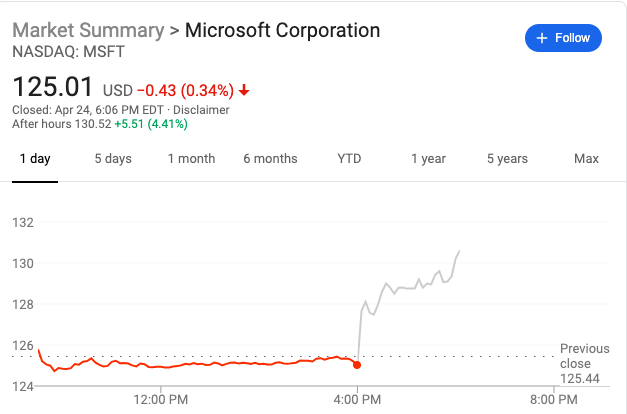This screenshot has height=414, width=627.
Task: Switch to the 1 year range
Action: (x=428, y=159)
